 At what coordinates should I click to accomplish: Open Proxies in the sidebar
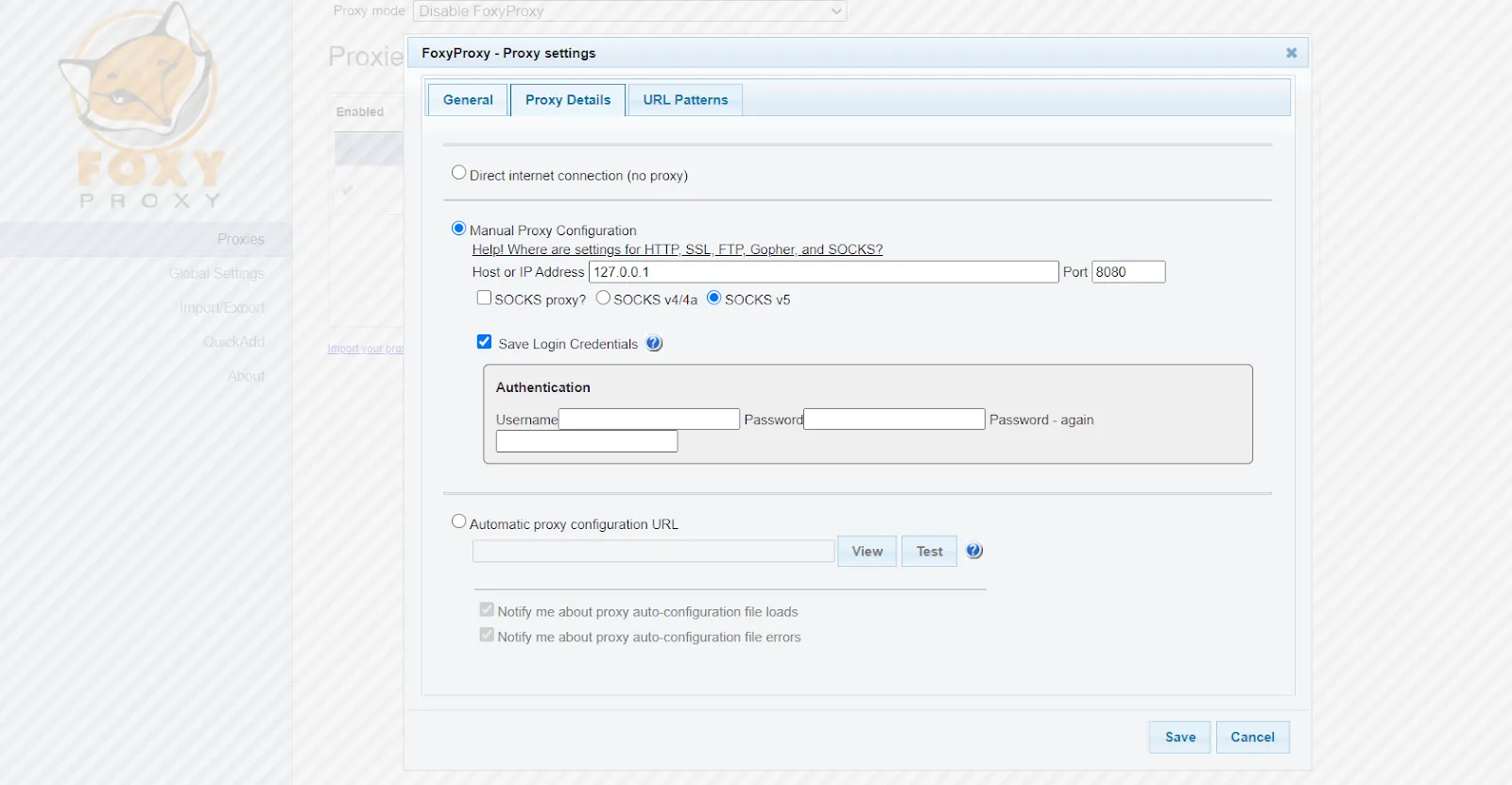click(x=241, y=240)
